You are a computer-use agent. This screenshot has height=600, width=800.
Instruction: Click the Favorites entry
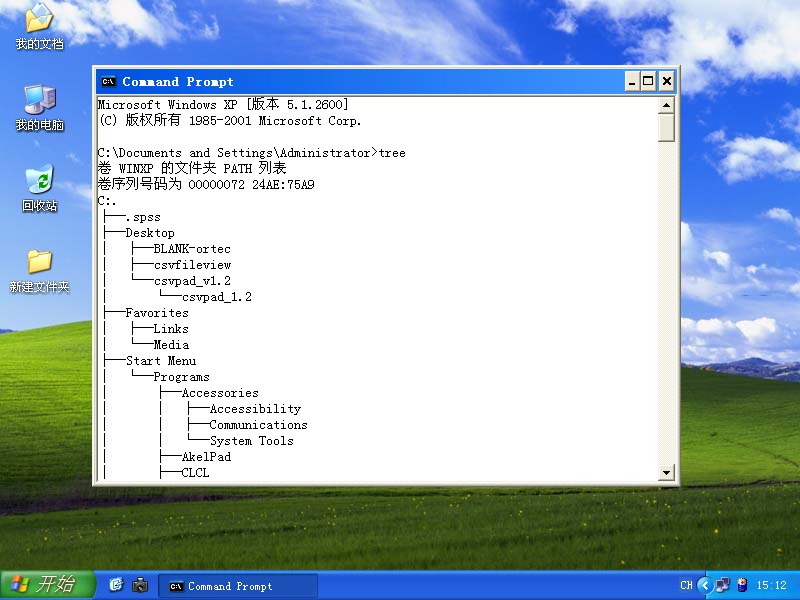157,313
